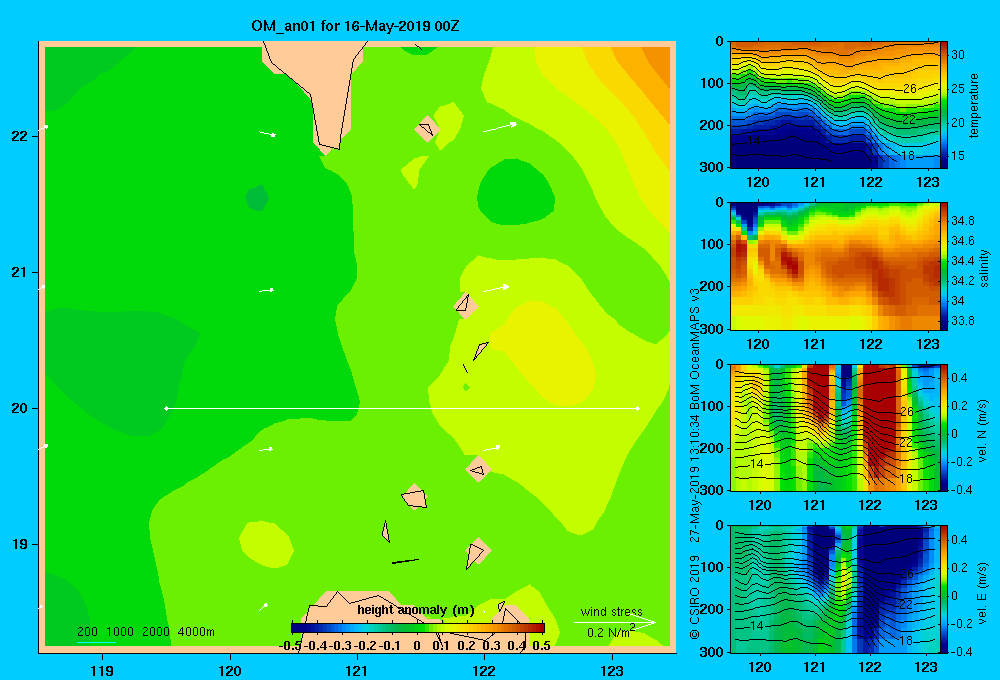Viewport: 1000px width, 680px height.
Task: Click the wind arrow near 22N 122E
Action: (500, 127)
